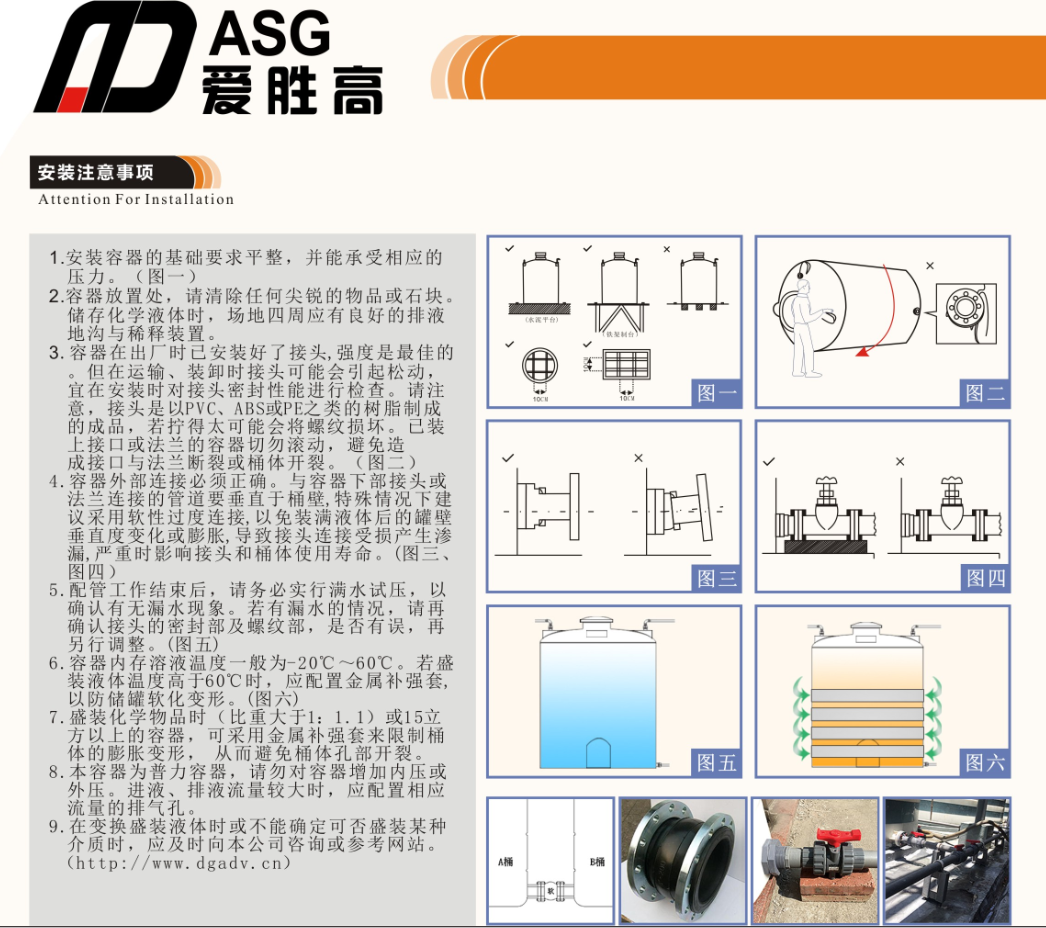Open the black rubber expansion joint photo
Screen dimensions: 1046x928
[x=680, y=858]
